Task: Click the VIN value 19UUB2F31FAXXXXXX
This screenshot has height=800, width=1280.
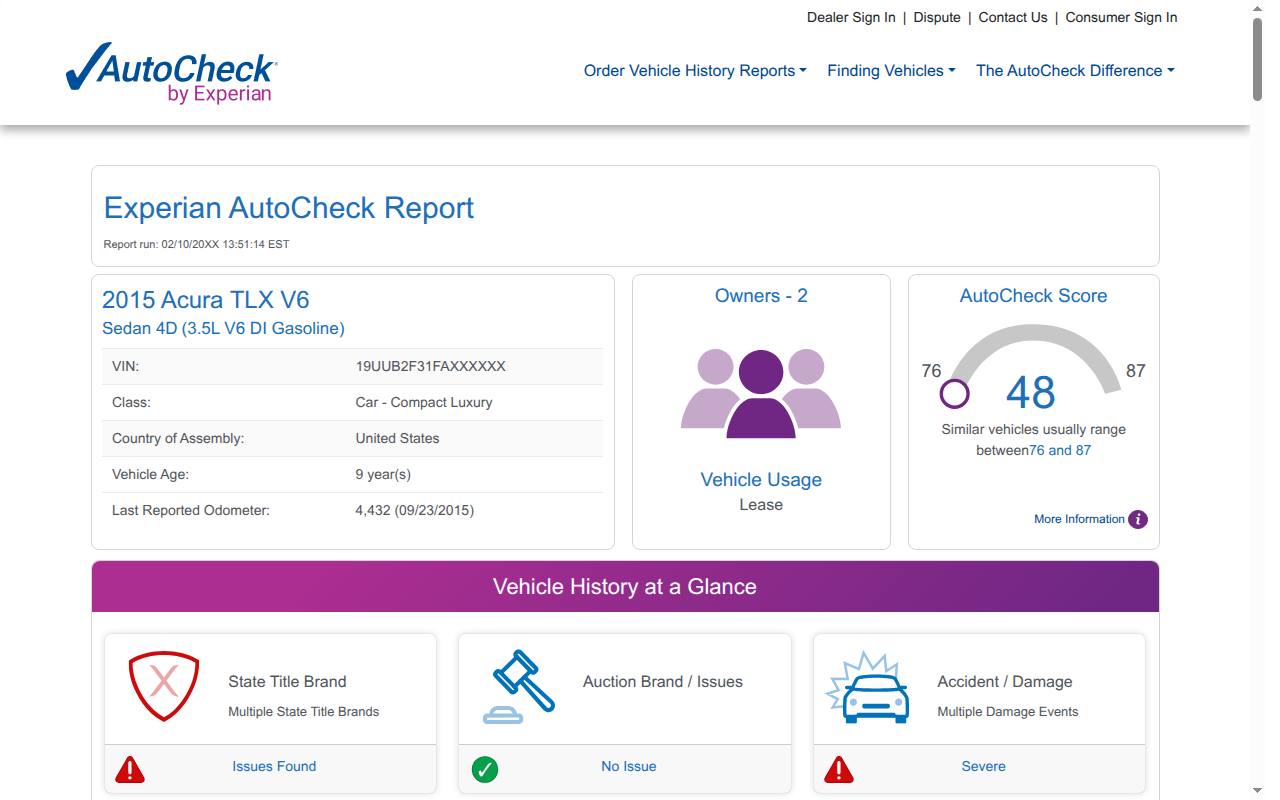Action: tap(430, 366)
